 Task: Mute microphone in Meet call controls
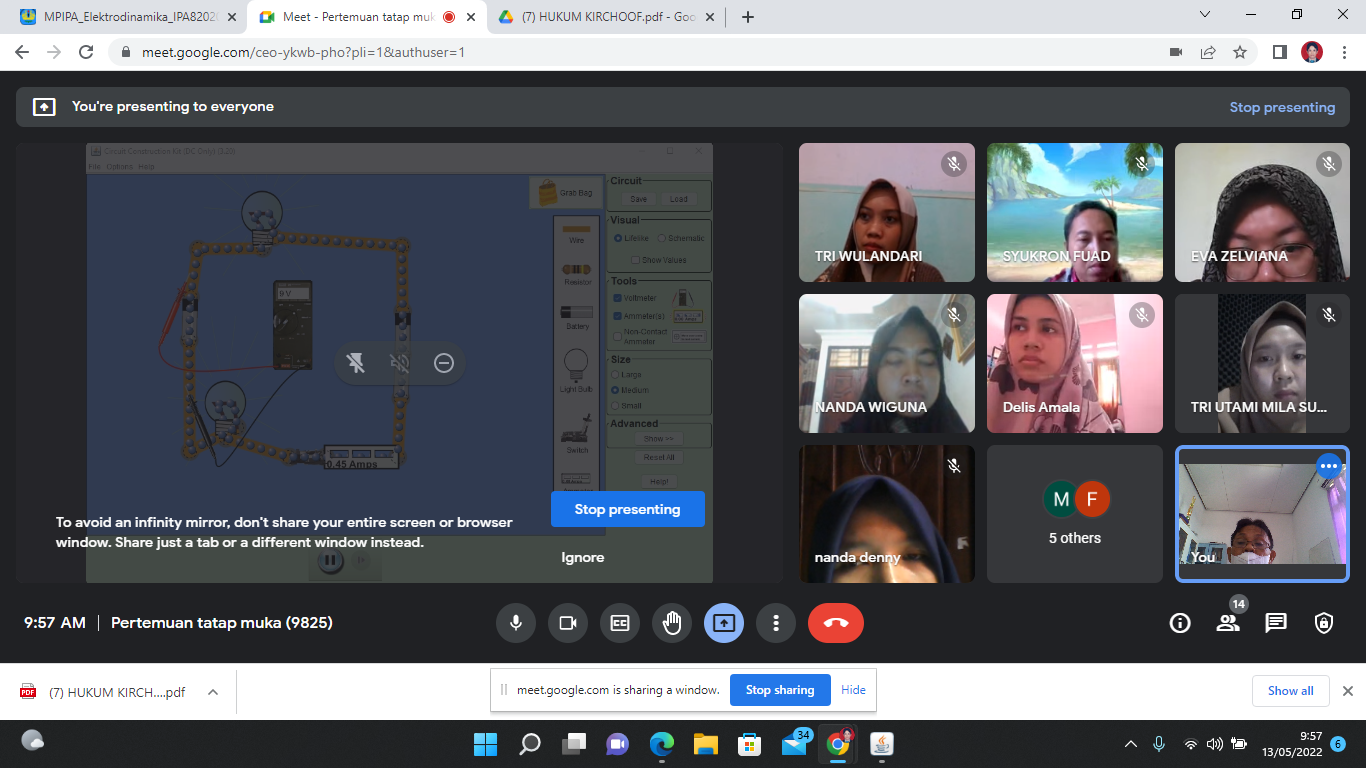(516, 623)
